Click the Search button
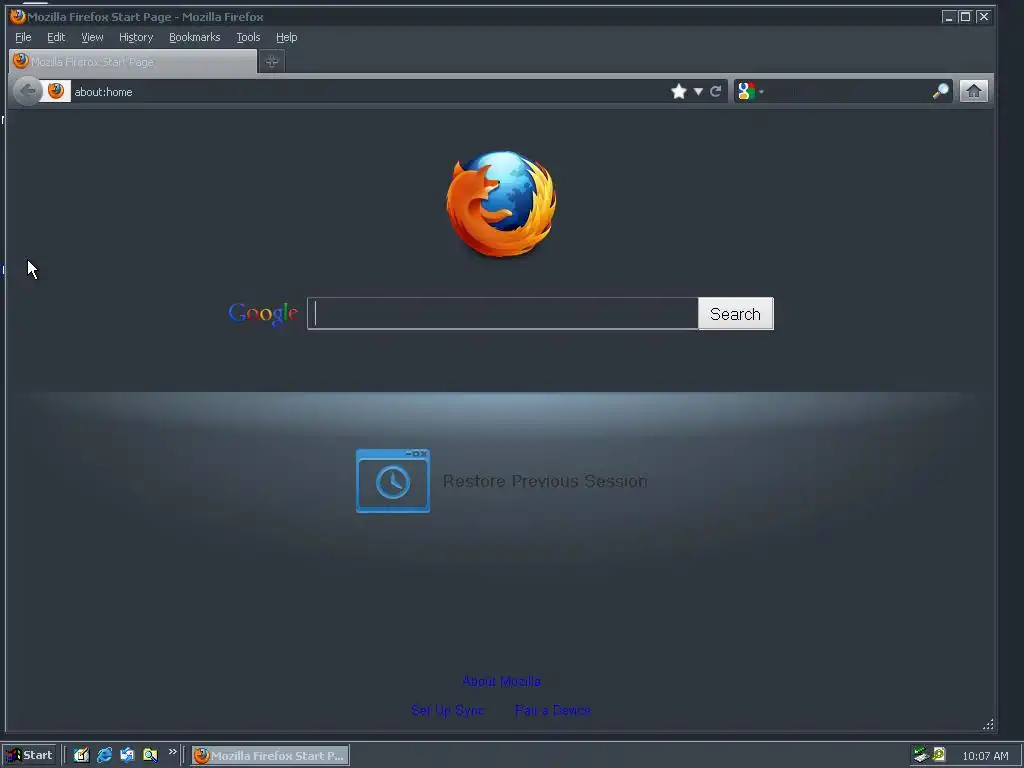Screen dimensions: 1024x768 (x=735, y=314)
